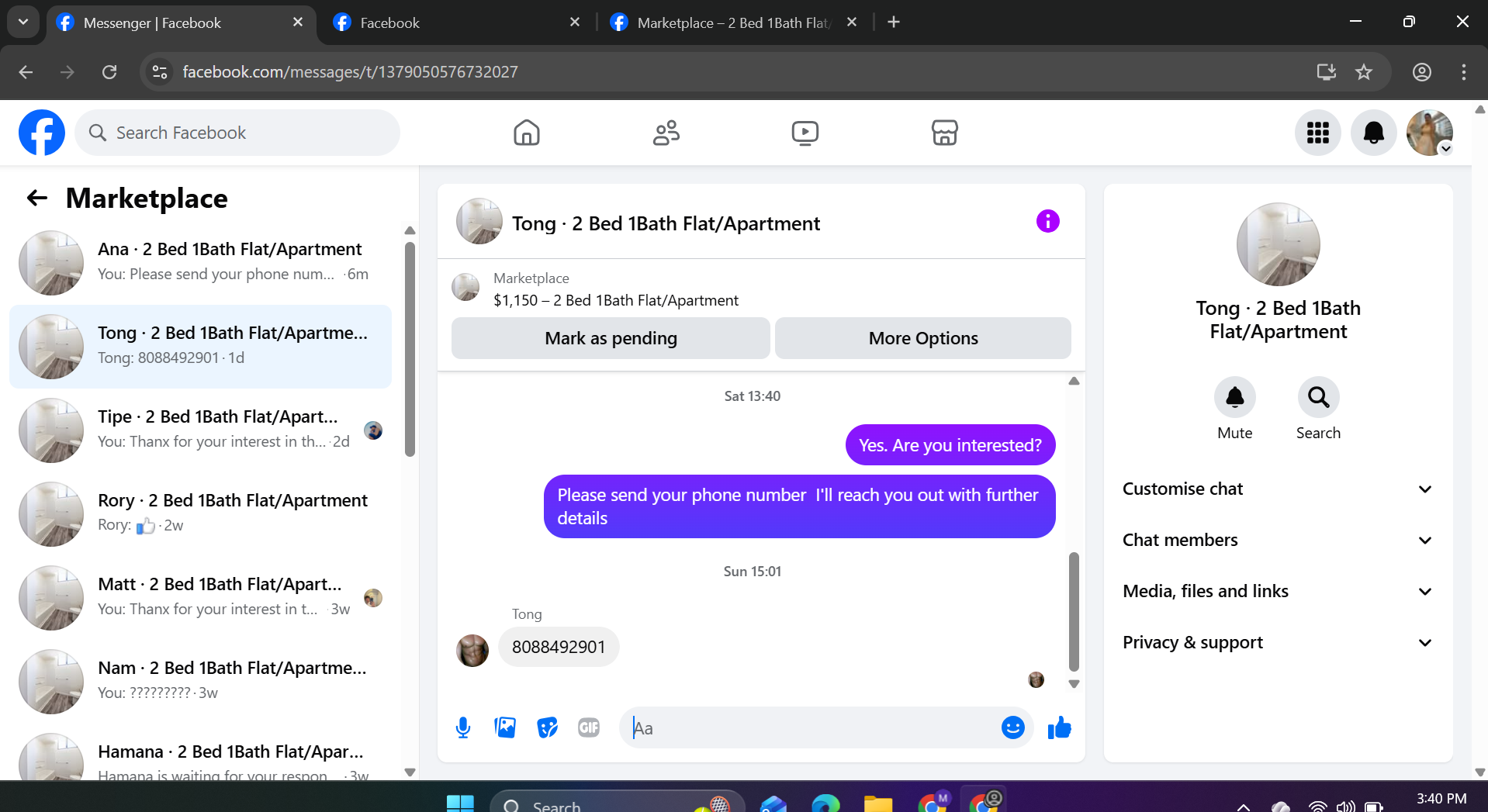Open the account profile picture menu
This screenshot has width=1488, height=812.
tap(1430, 133)
